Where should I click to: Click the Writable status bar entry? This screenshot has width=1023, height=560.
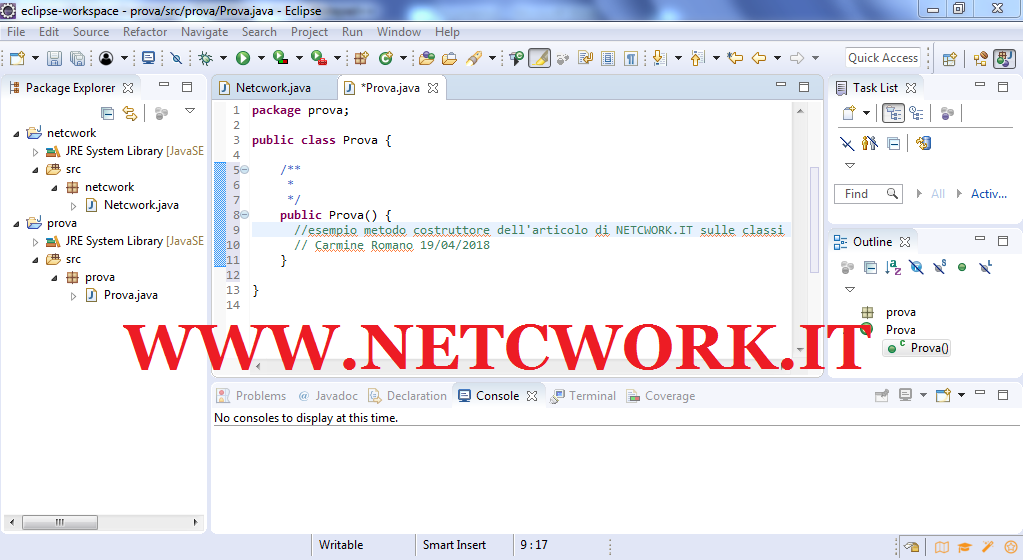click(341, 545)
